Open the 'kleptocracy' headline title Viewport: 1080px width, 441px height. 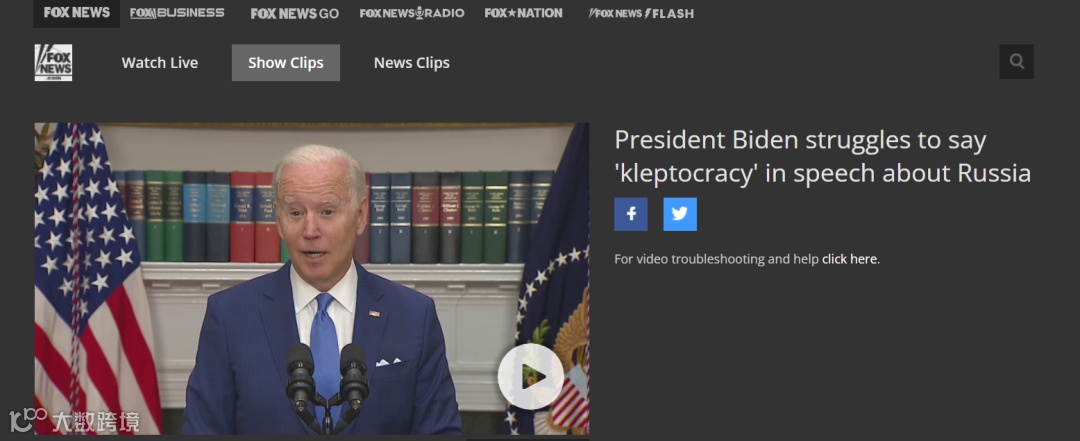point(822,156)
